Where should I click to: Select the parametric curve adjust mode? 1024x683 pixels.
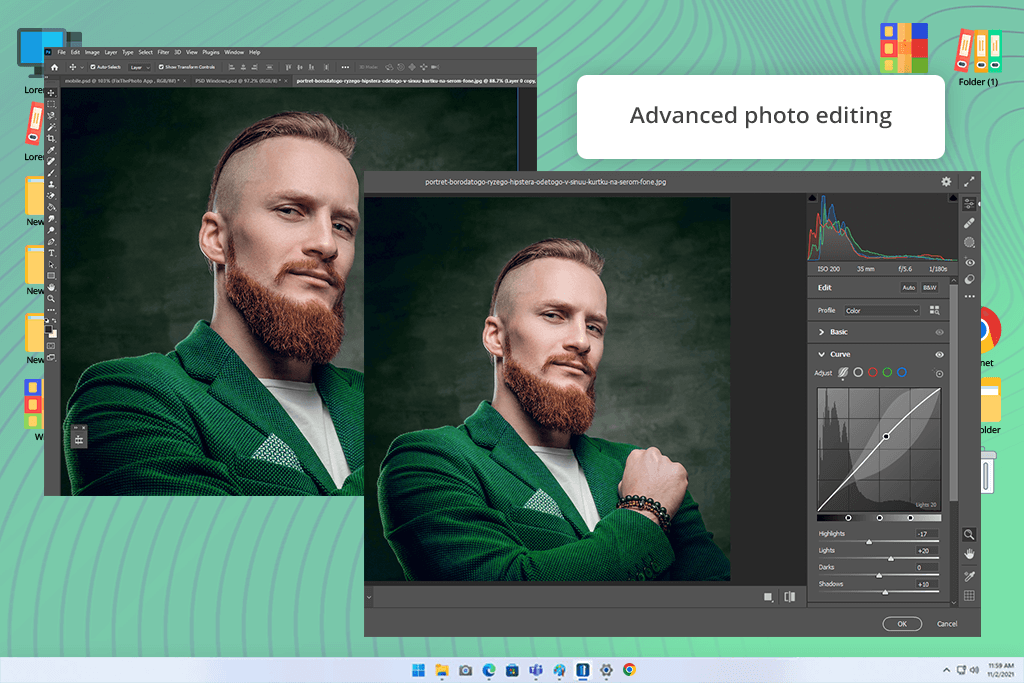click(843, 372)
